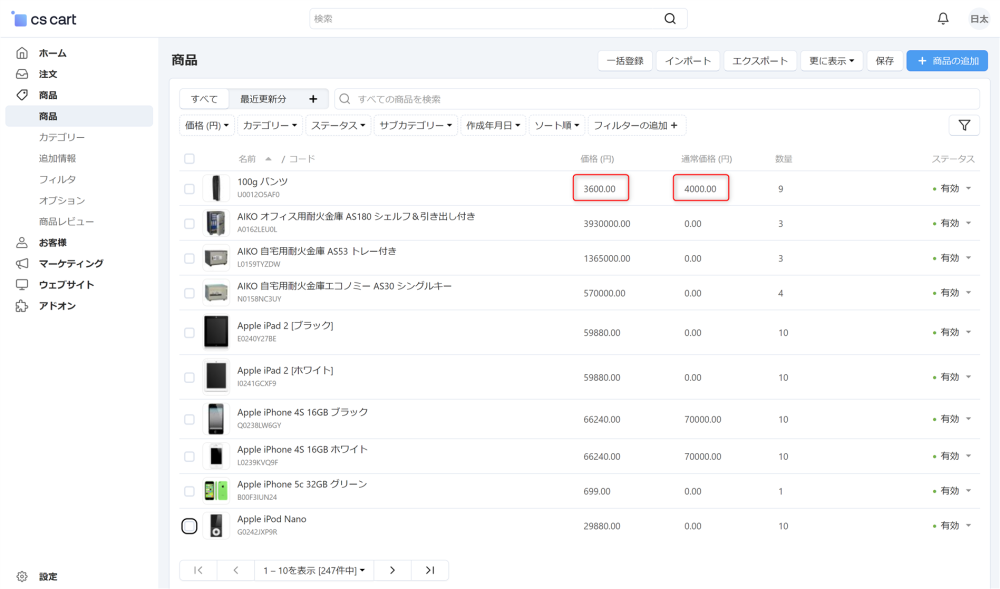Click the インポート button
1000x589 pixels.
point(688,61)
